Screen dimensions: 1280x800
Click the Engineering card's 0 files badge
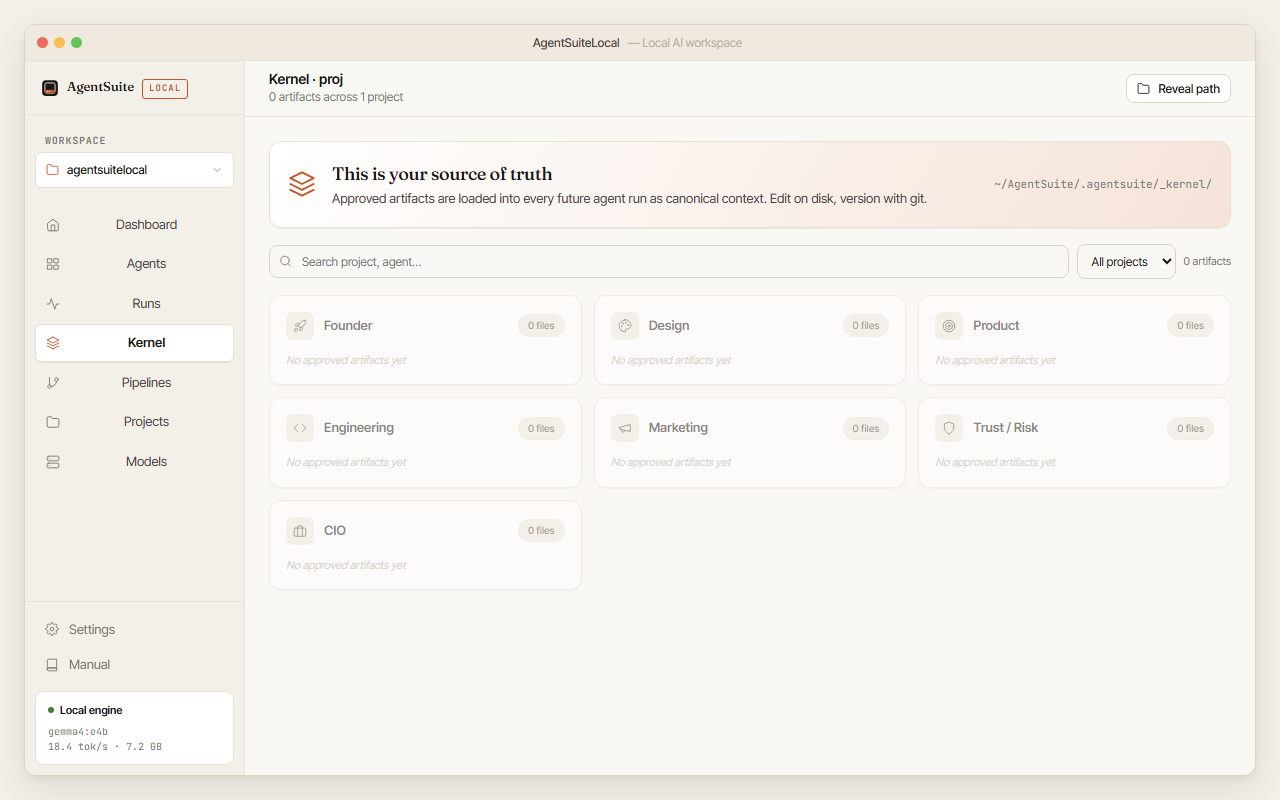pos(541,429)
